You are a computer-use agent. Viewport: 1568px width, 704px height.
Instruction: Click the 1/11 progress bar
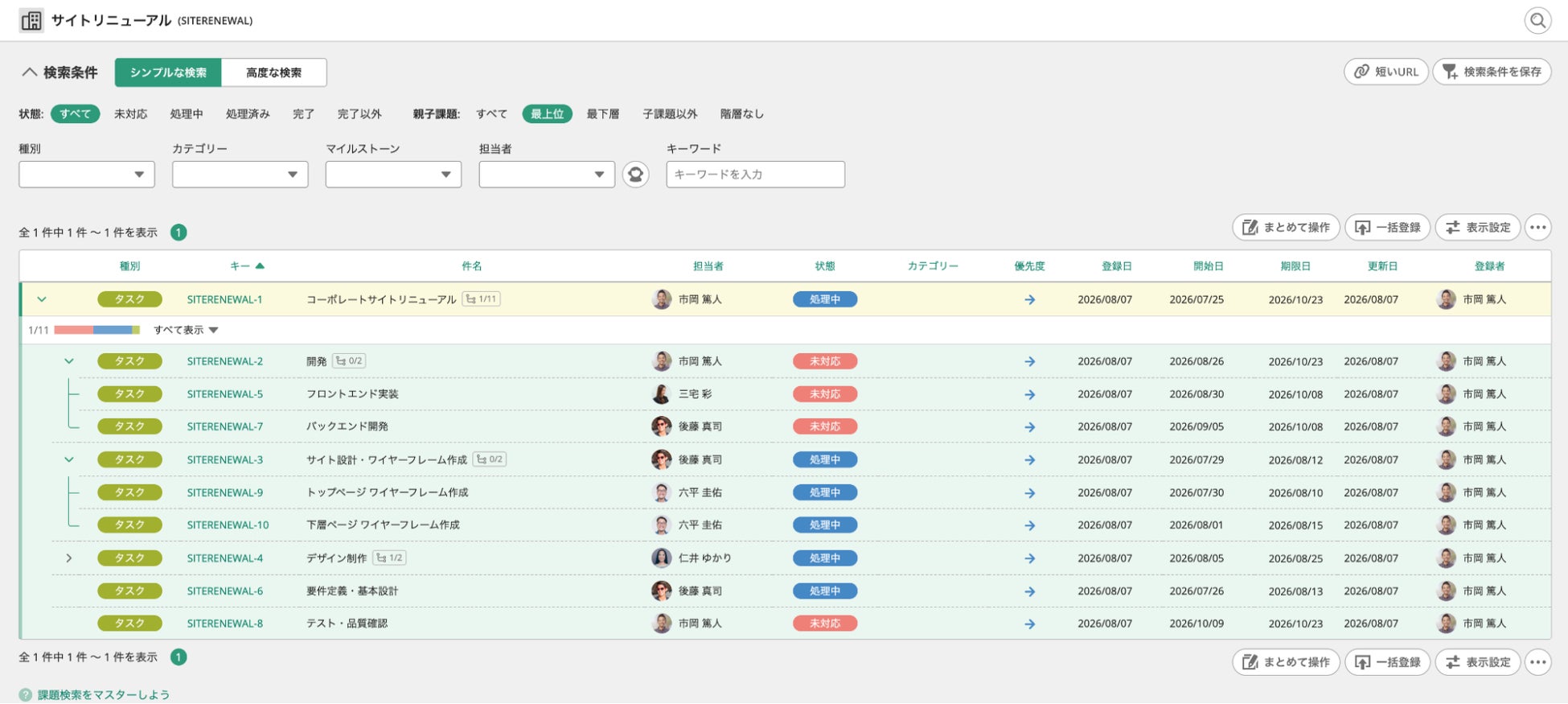tap(97, 330)
